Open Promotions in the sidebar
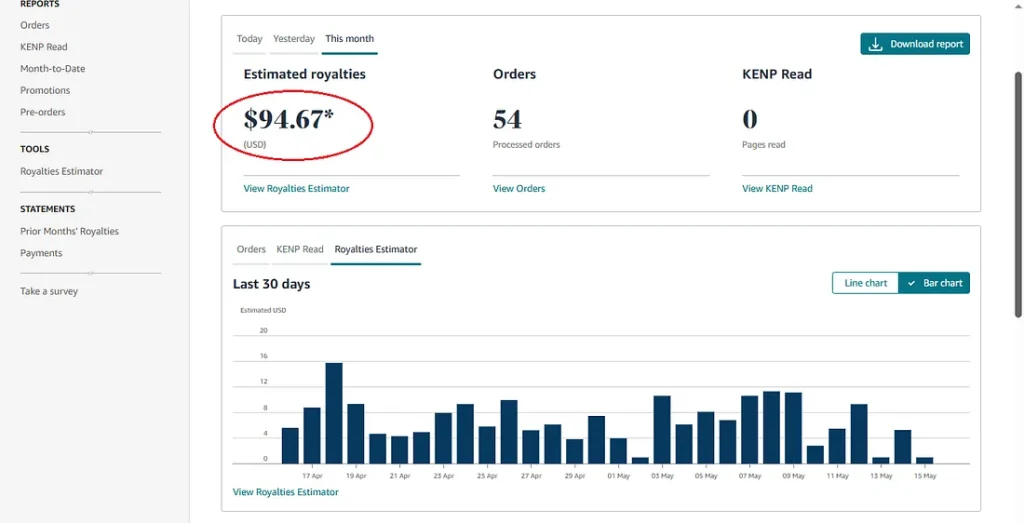This screenshot has width=1024, height=523. (x=45, y=90)
